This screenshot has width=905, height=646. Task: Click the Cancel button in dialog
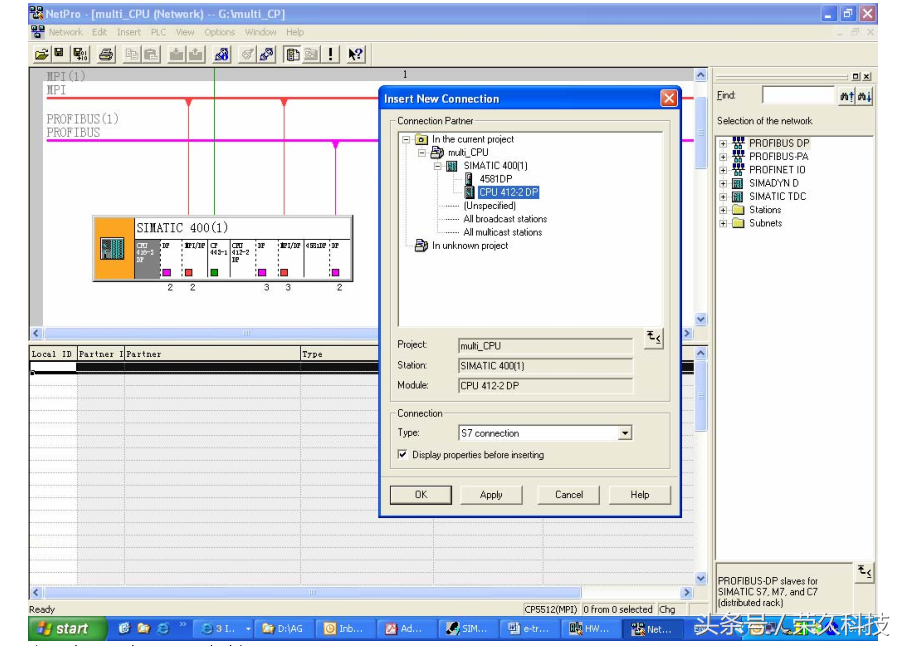pyautogui.click(x=568, y=494)
